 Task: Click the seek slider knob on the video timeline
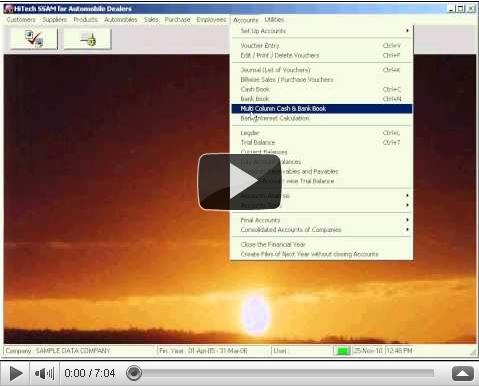click(x=134, y=373)
